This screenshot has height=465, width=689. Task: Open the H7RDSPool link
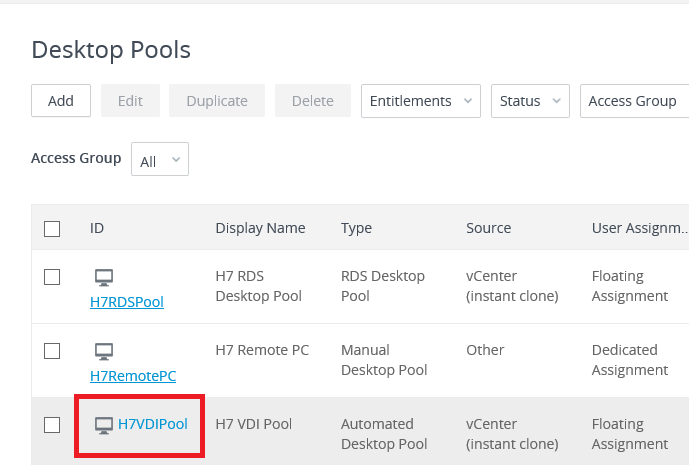coord(127,302)
